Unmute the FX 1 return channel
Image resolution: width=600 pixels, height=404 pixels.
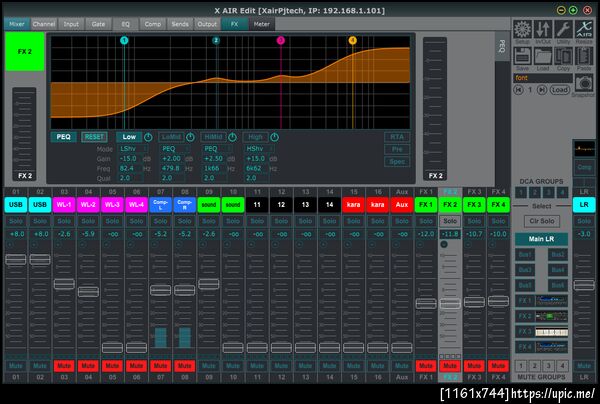tap(426, 366)
